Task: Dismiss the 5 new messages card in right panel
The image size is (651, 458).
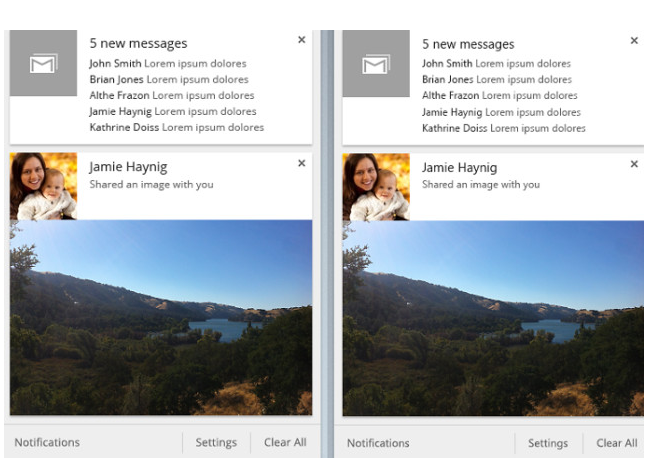Action: [x=634, y=41]
